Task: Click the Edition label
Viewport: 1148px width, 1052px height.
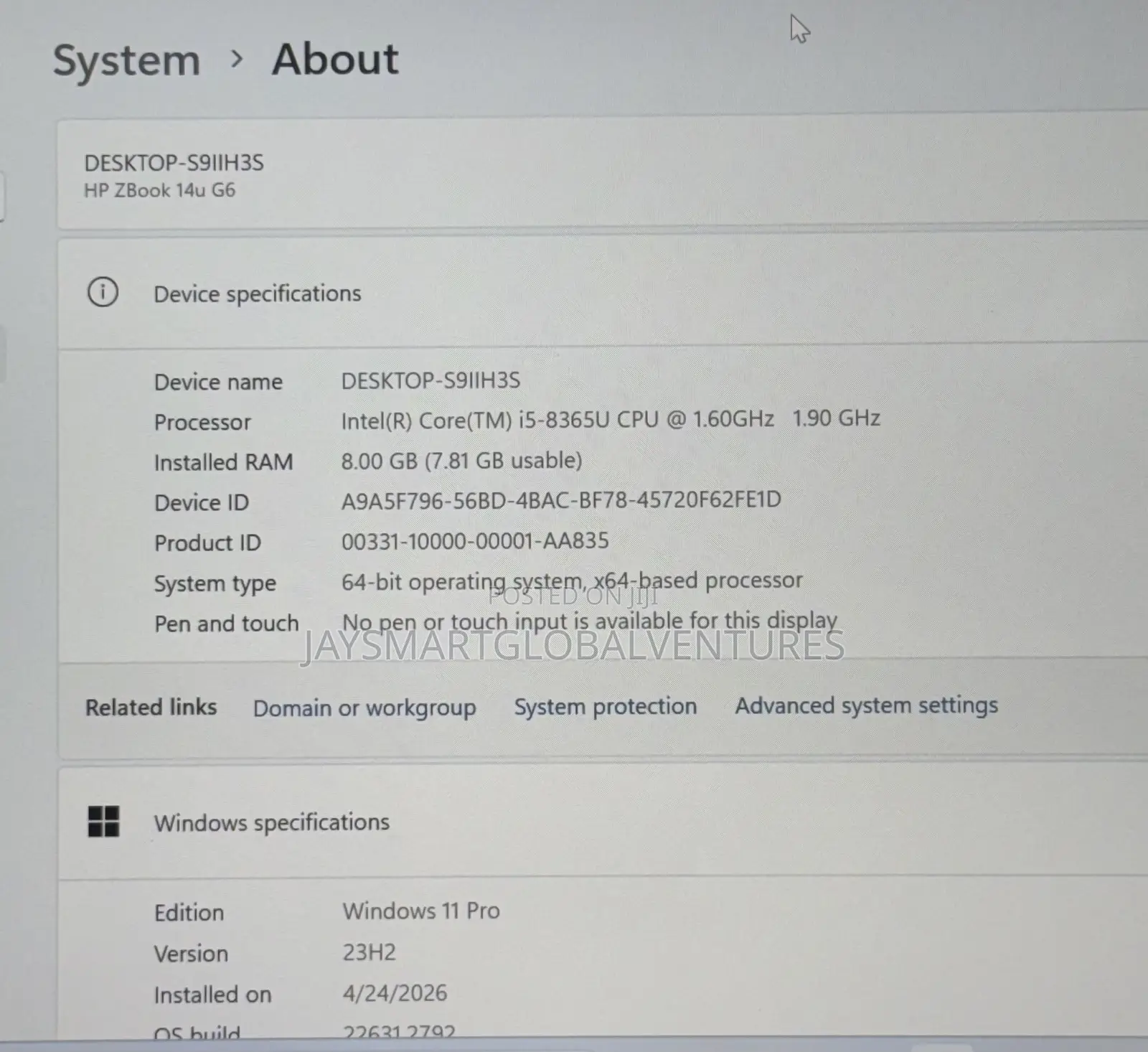Action: click(189, 913)
